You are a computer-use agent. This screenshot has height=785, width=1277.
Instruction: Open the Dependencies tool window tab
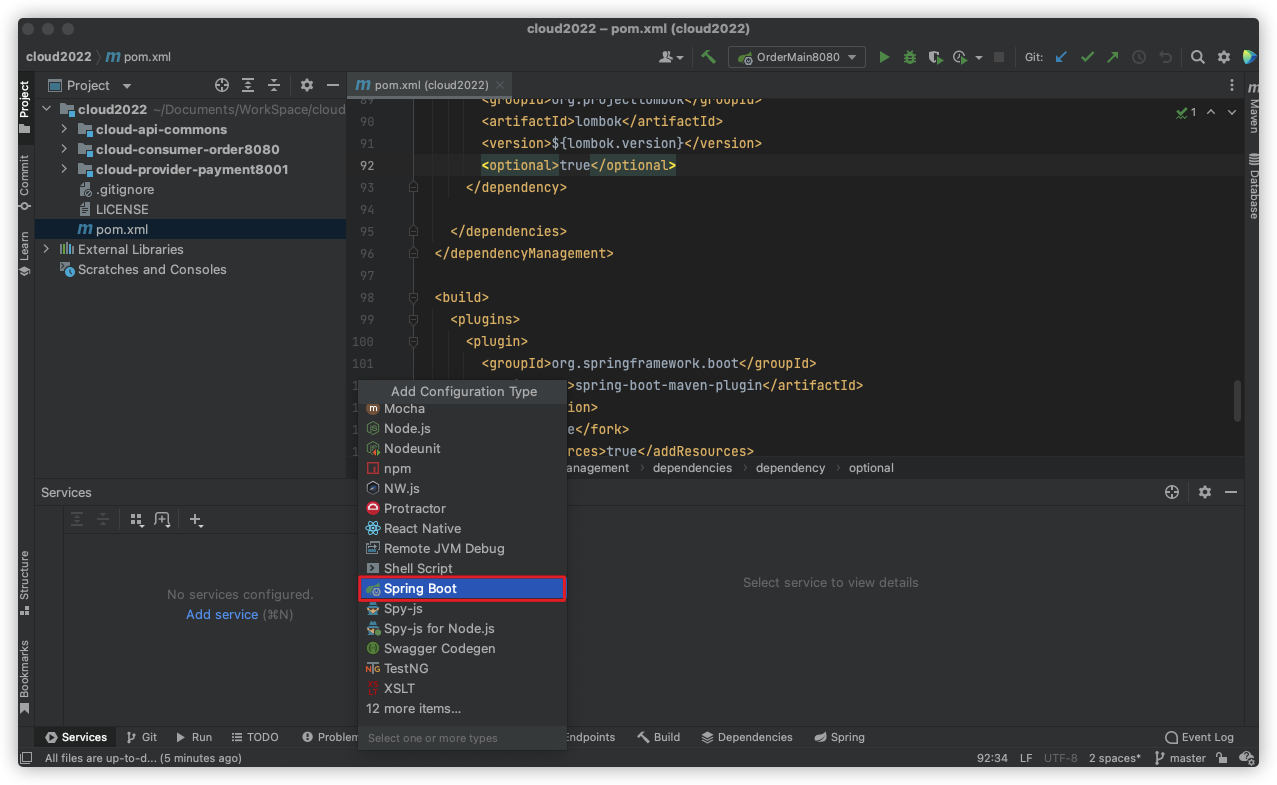tap(747, 737)
